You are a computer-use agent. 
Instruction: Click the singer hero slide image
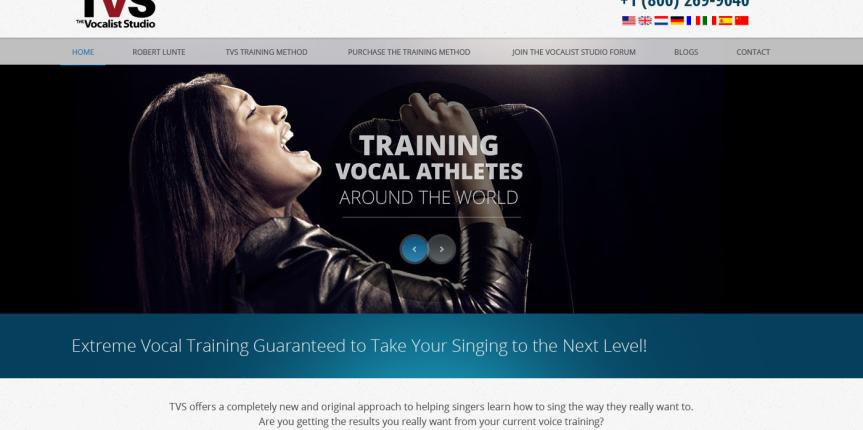tap(432, 189)
